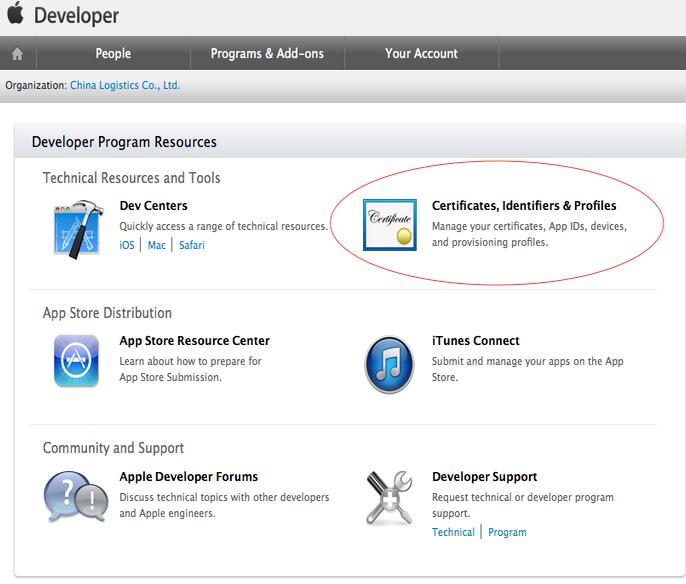The width and height of the screenshot is (686, 584).
Task: Click the Program support link
Action: pyautogui.click(x=507, y=532)
